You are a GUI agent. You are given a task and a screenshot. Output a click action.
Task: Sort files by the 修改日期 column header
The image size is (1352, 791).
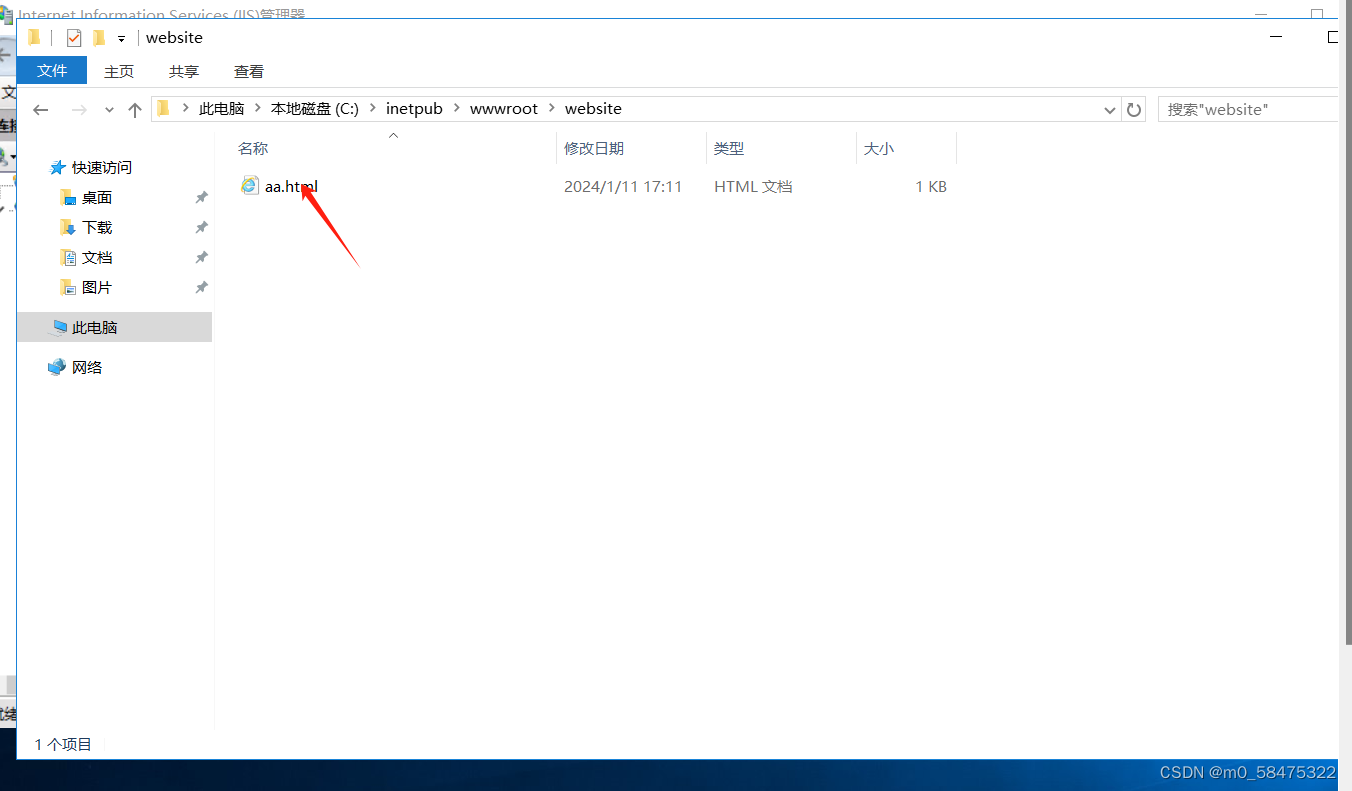594,148
